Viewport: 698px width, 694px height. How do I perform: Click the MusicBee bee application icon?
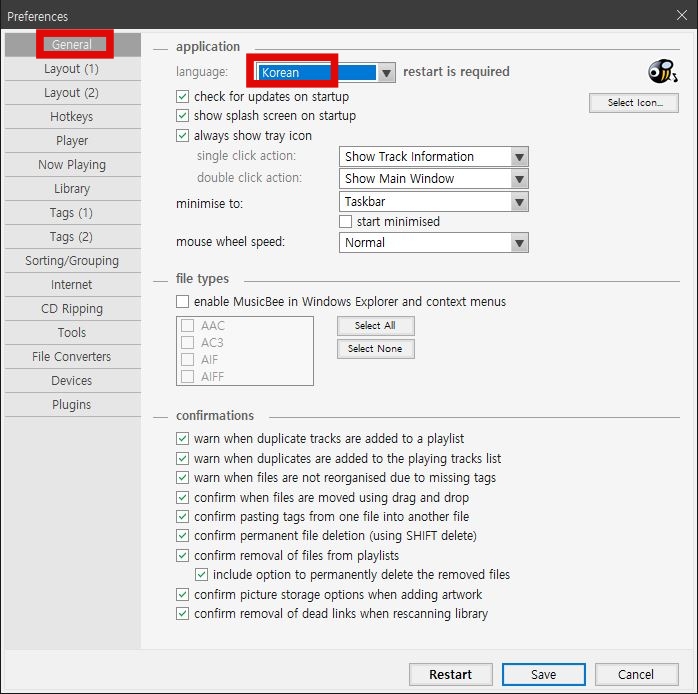(x=662, y=71)
